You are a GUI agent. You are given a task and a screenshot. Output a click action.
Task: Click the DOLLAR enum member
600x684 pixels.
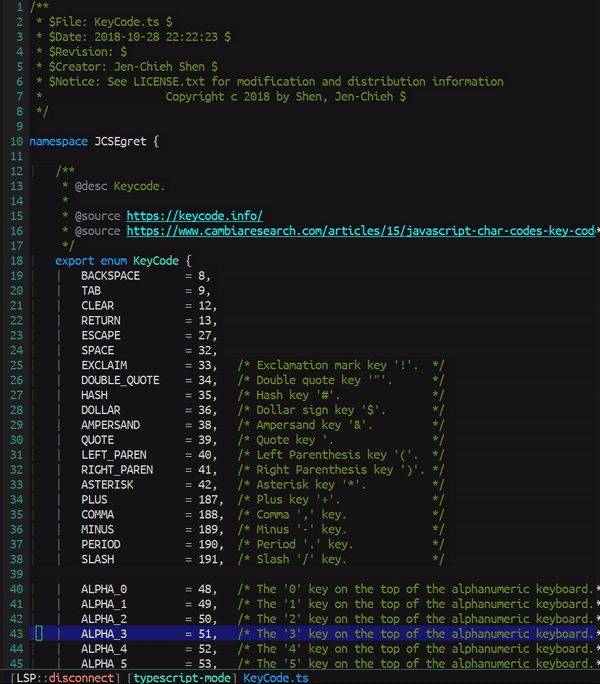101,410
